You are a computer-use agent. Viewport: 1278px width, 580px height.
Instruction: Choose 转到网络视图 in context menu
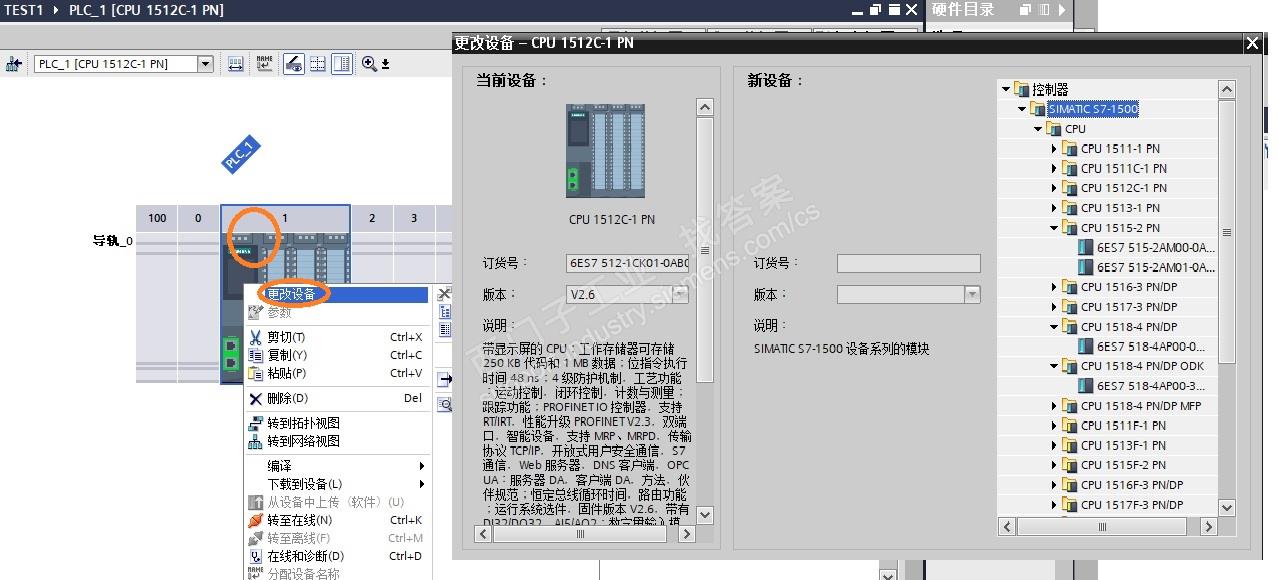338,441
